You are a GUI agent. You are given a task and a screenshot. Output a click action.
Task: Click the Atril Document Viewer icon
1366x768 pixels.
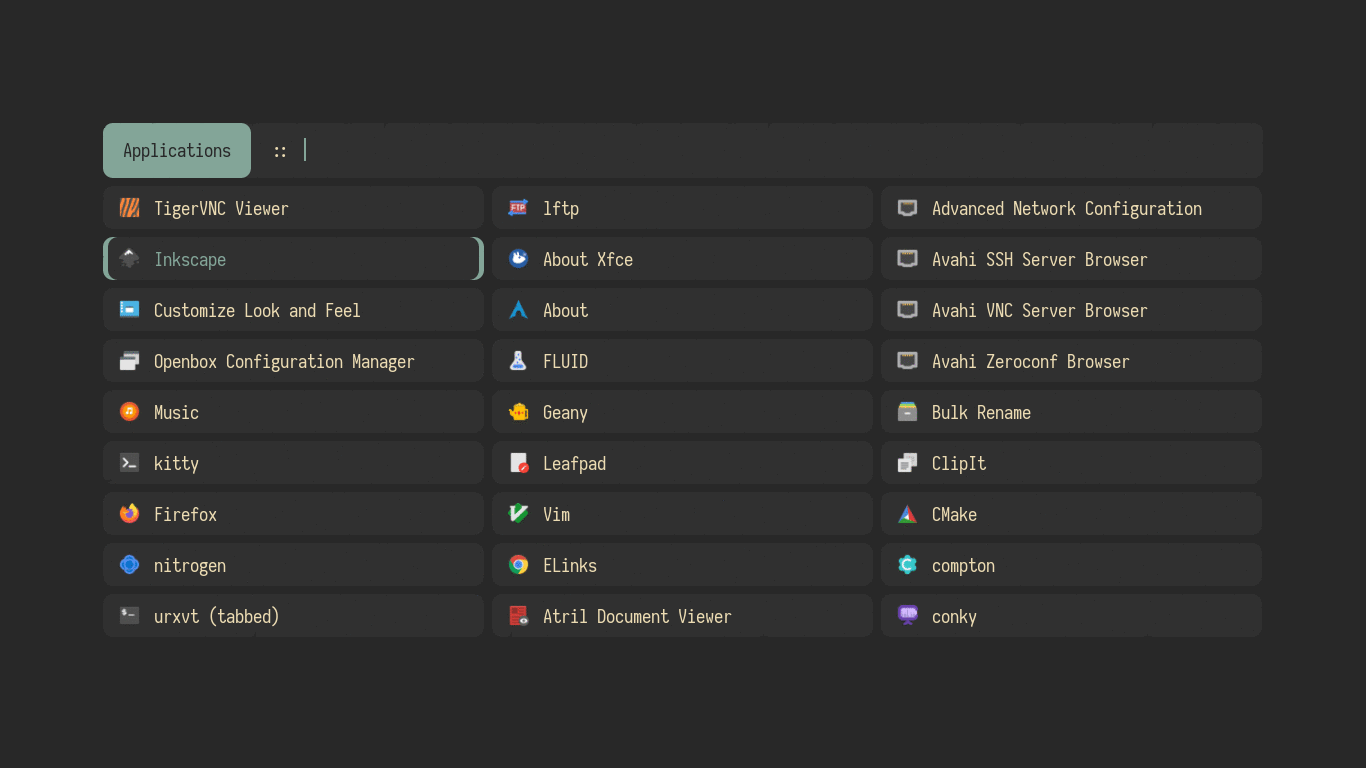point(518,616)
